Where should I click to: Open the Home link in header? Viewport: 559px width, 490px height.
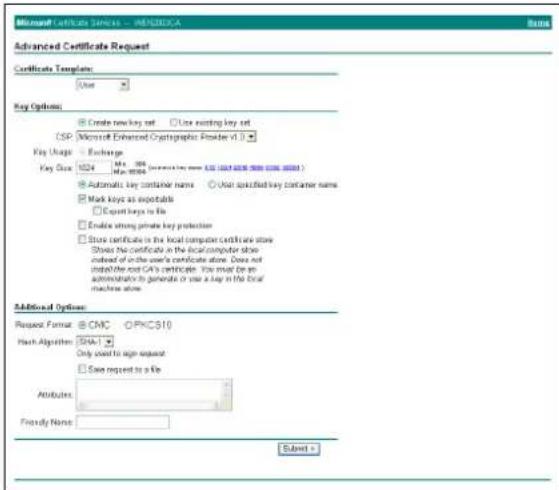[538, 23]
